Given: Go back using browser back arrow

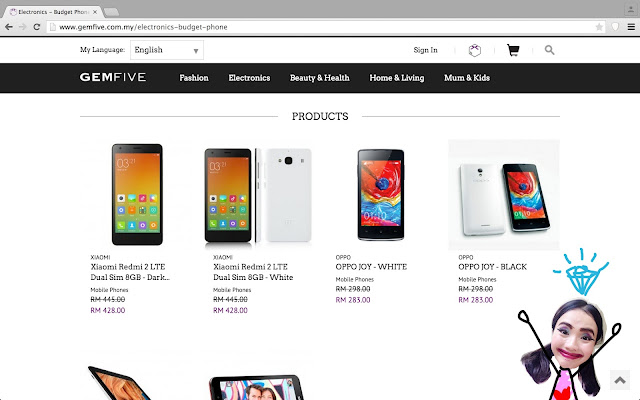Looking at the screenshot, I should [9, 26].
